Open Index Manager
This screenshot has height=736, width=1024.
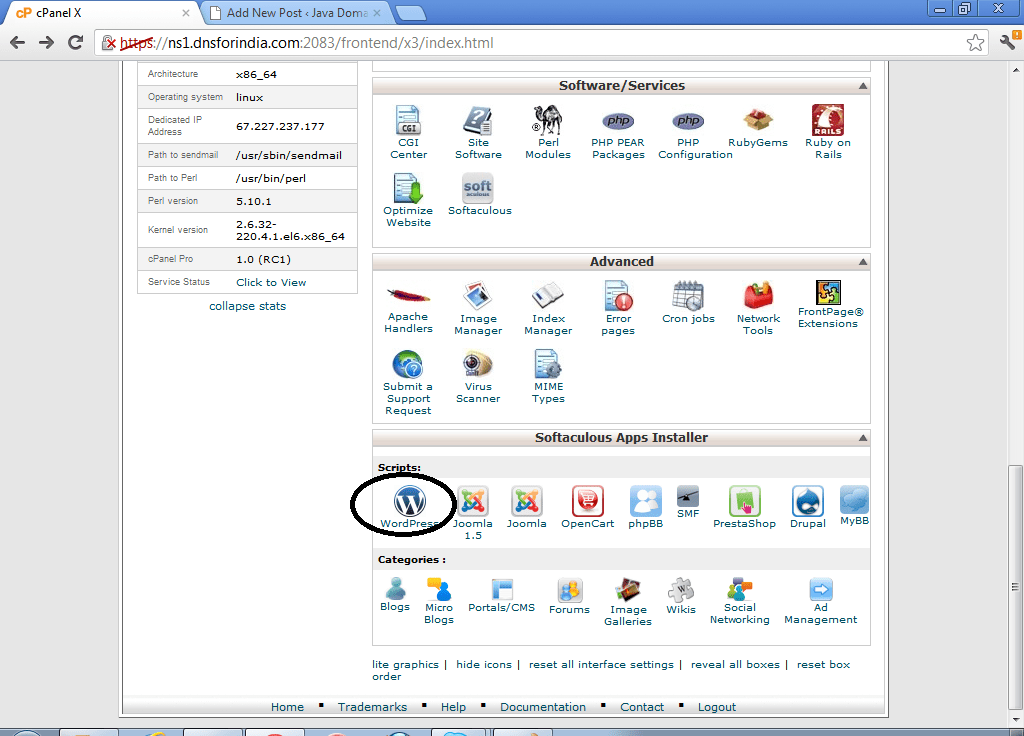[548, 308]
